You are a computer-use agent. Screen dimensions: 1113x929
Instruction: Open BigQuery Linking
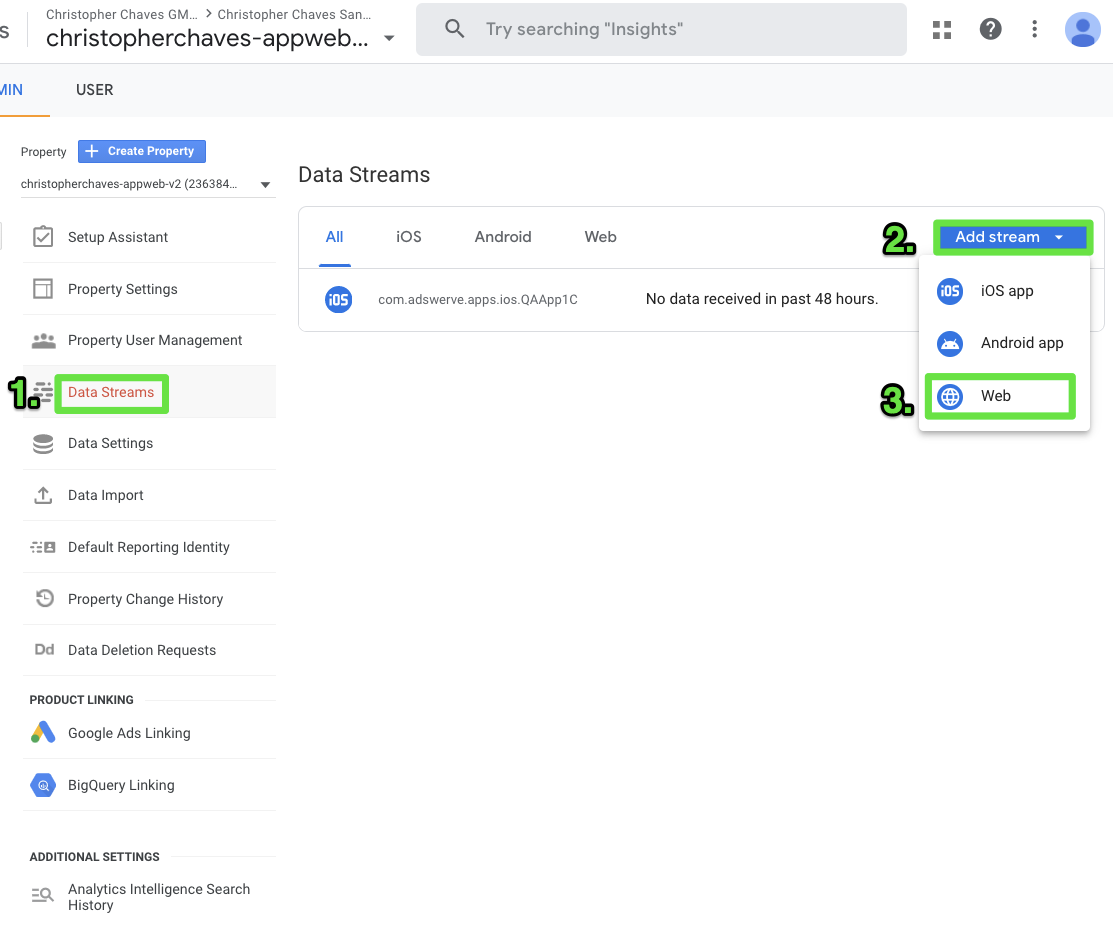tap(150, 785)
